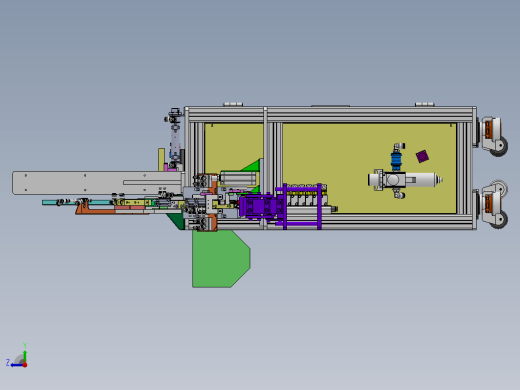Select the orange bracket under the cyan bar

(97, 210)
